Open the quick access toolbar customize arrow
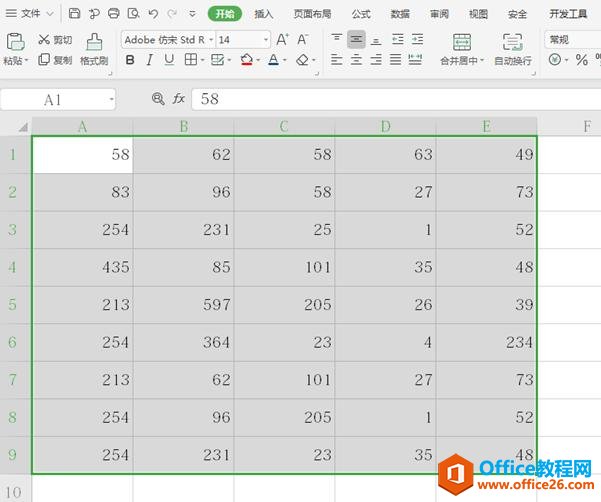The width and height of the screenshot is (601, 502). pyautogui.click(x=192, y=14)
